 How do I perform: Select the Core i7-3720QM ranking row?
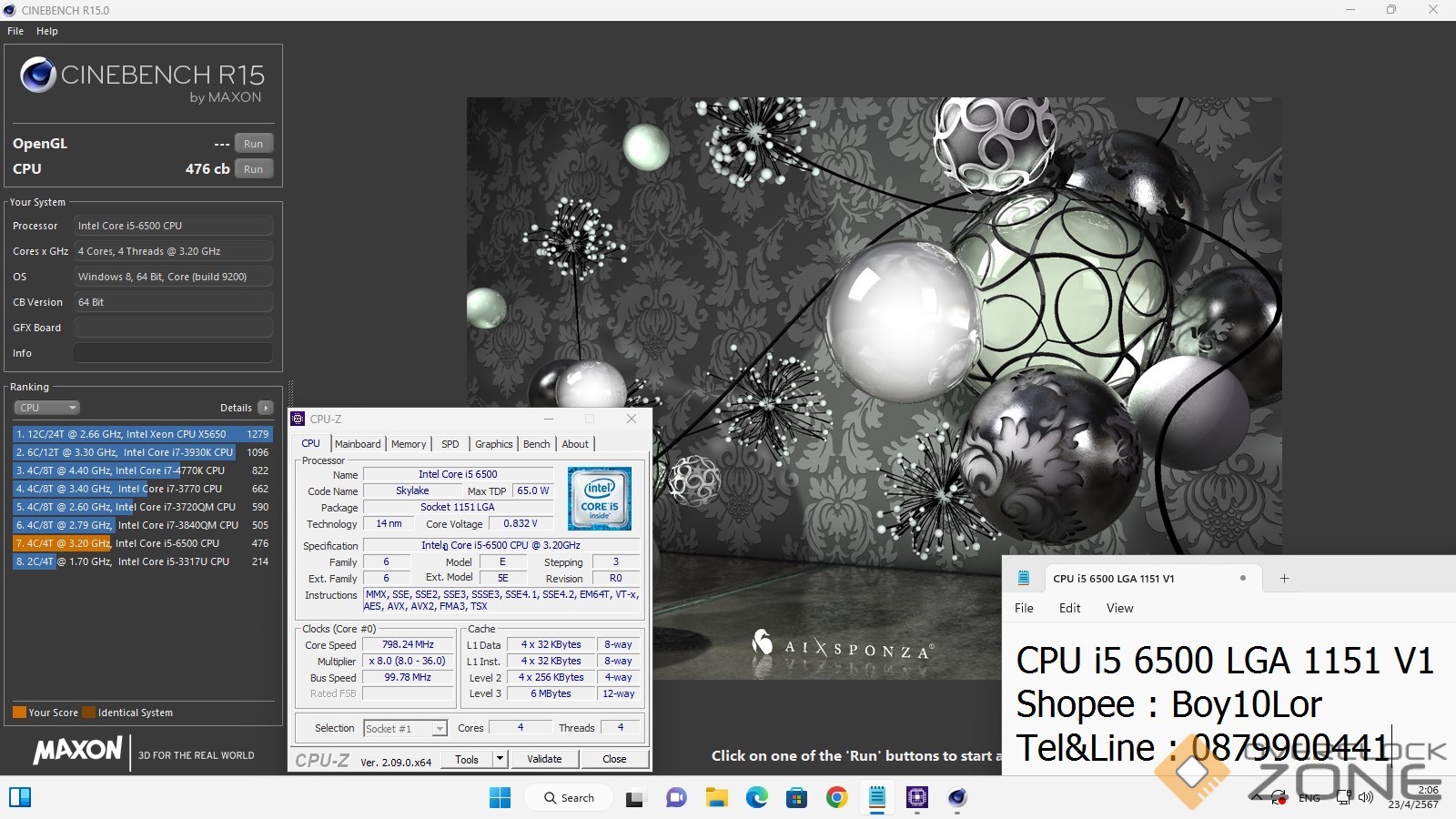point(142,507)
